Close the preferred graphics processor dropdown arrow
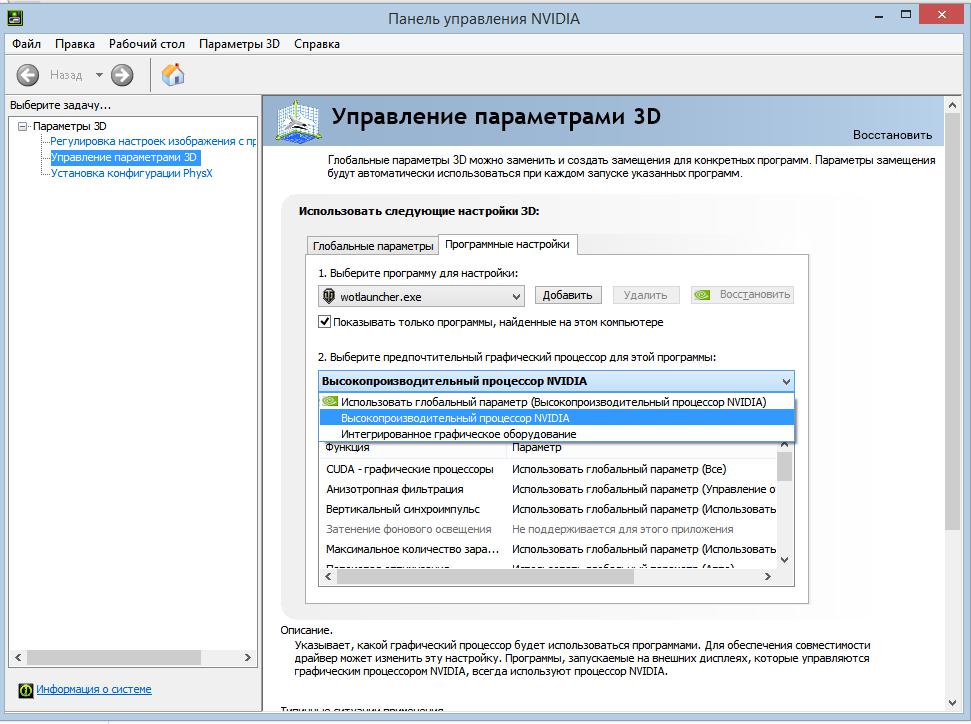 click(786, 382)
